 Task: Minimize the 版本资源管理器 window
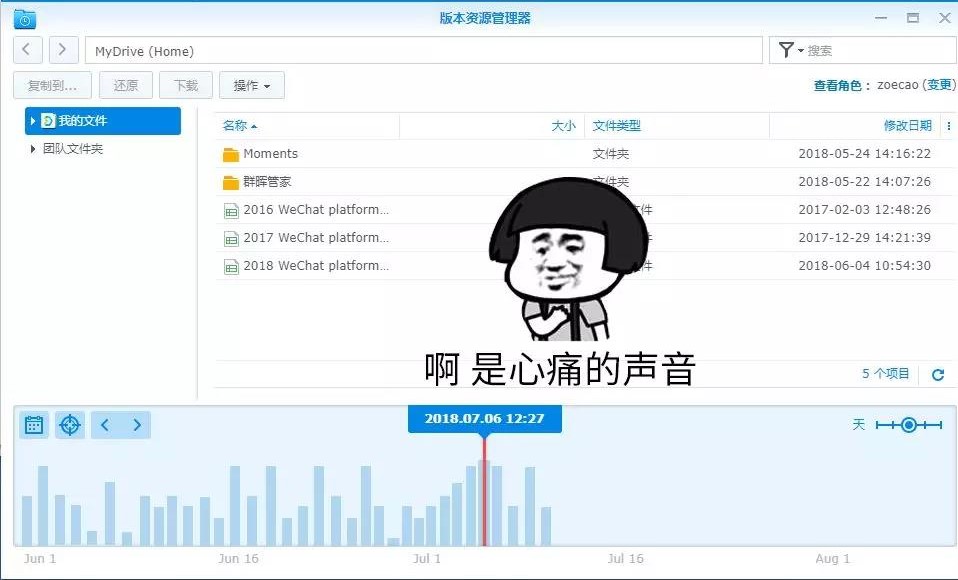coord(881,18)
